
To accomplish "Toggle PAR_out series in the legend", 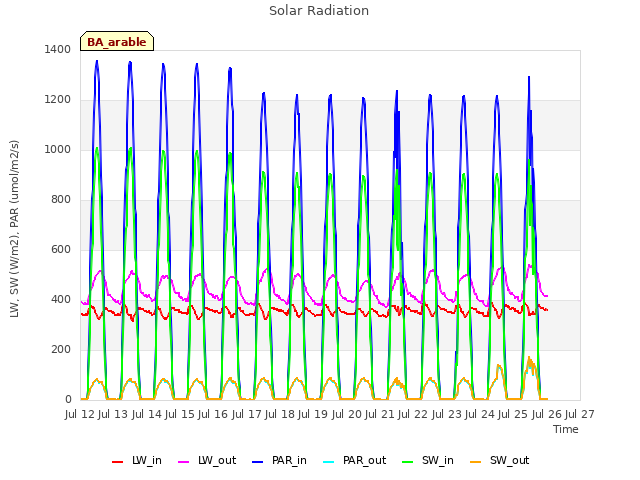I will [354, 461].
